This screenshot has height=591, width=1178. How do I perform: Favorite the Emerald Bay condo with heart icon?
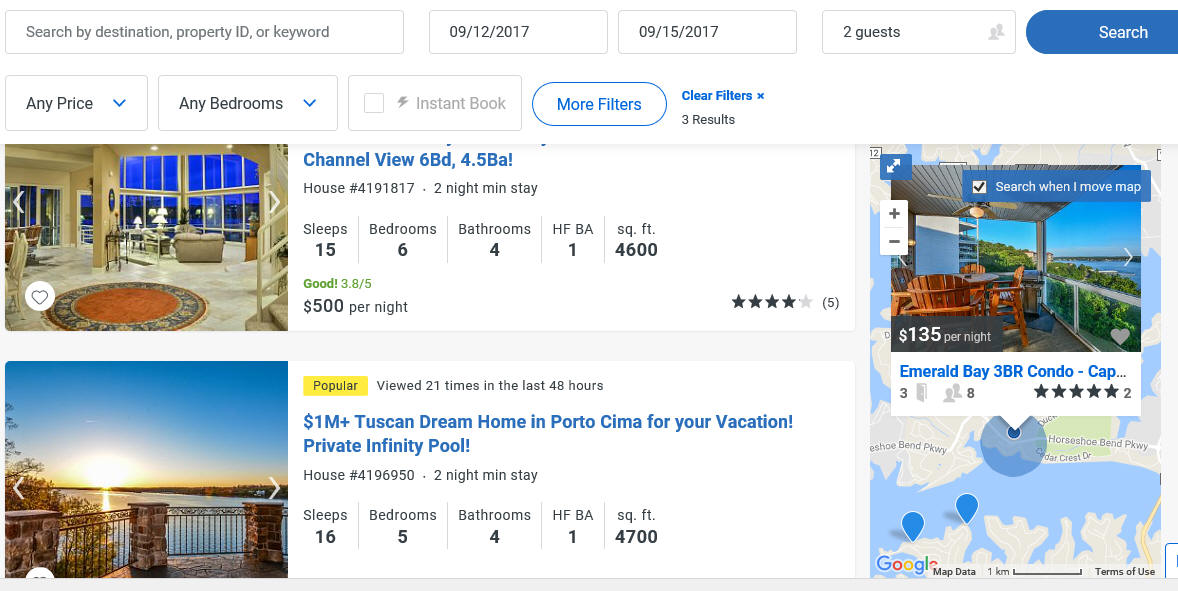1120,336
